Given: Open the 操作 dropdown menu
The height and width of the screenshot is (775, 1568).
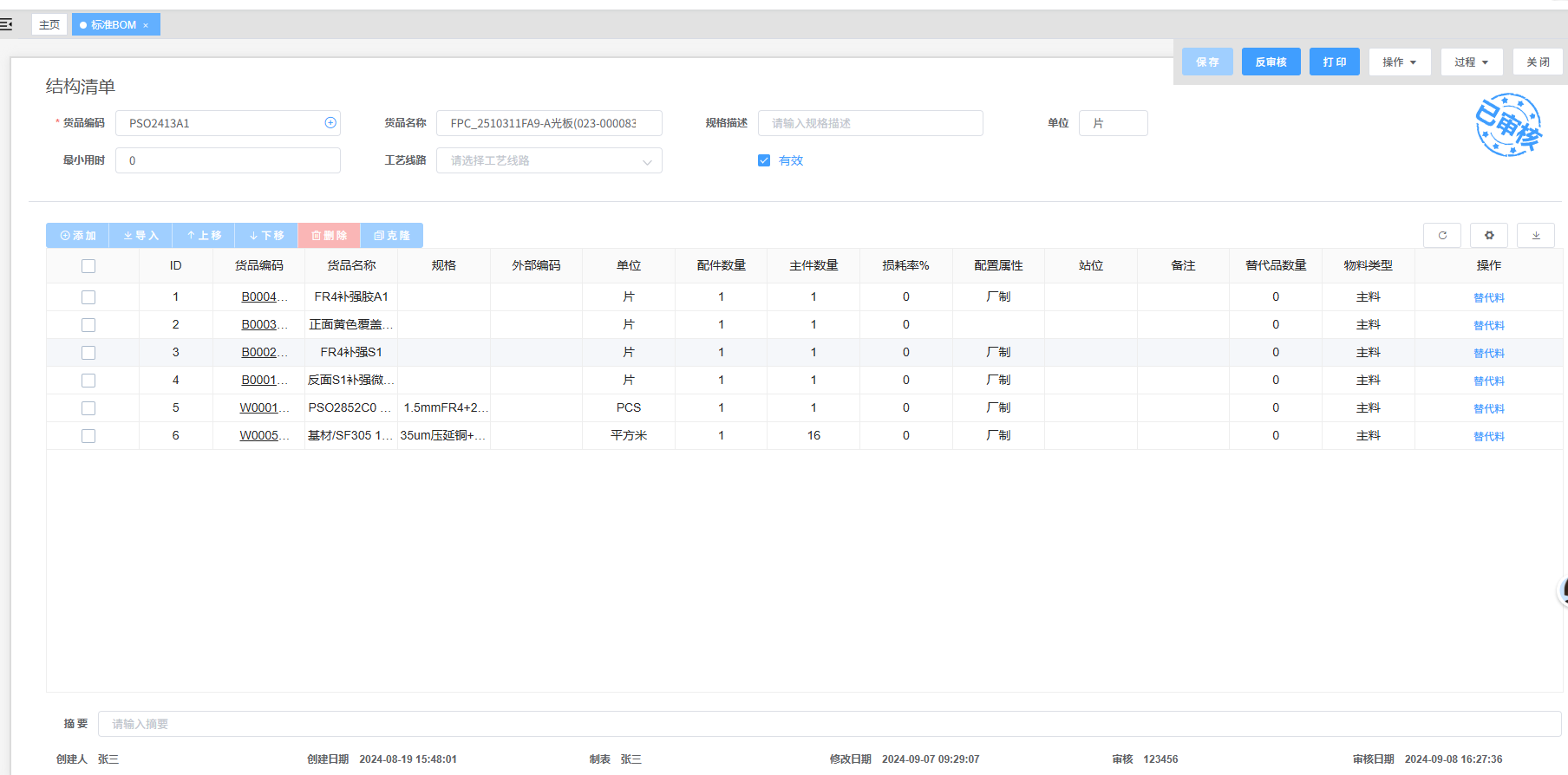Looking at the screenshot, I should [1399, 62].
